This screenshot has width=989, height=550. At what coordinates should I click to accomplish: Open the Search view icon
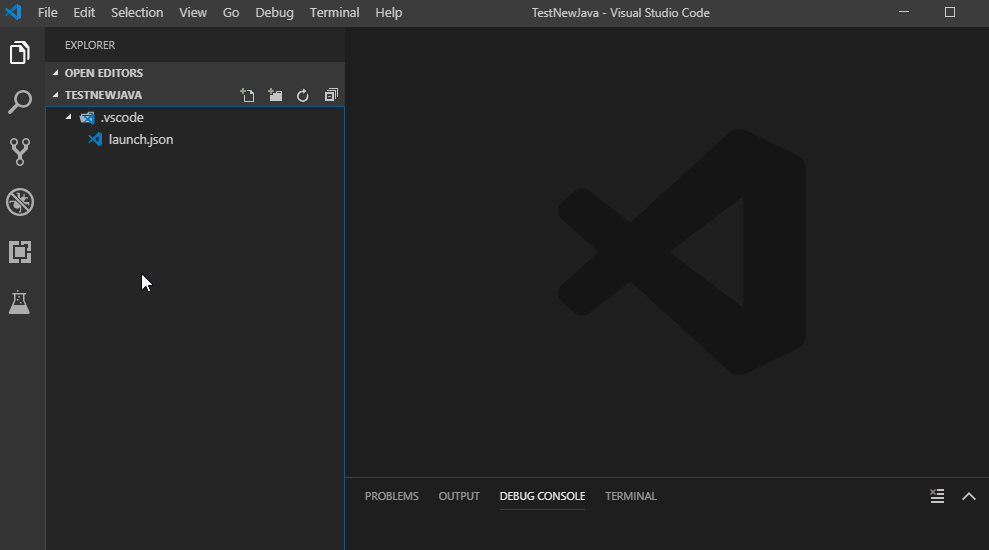point(20,102)
